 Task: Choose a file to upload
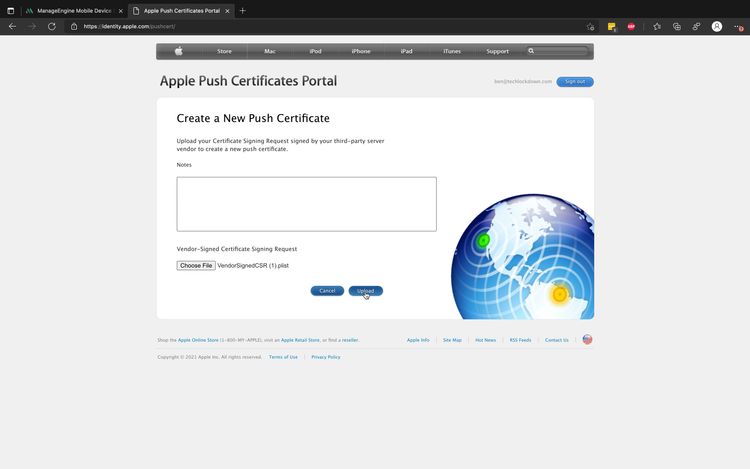point(196,265)
